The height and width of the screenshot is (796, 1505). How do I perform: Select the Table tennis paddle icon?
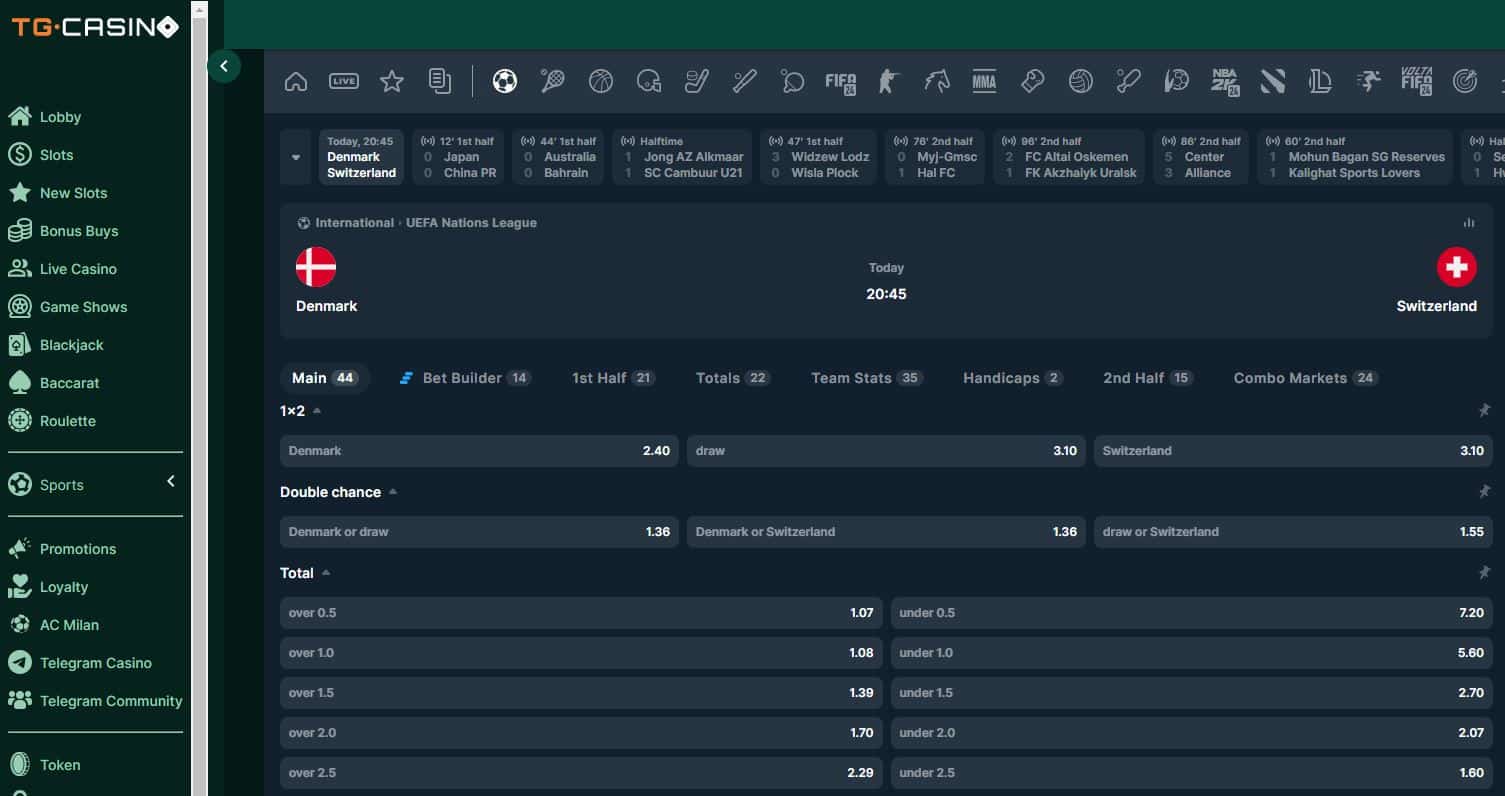point(792,81)
